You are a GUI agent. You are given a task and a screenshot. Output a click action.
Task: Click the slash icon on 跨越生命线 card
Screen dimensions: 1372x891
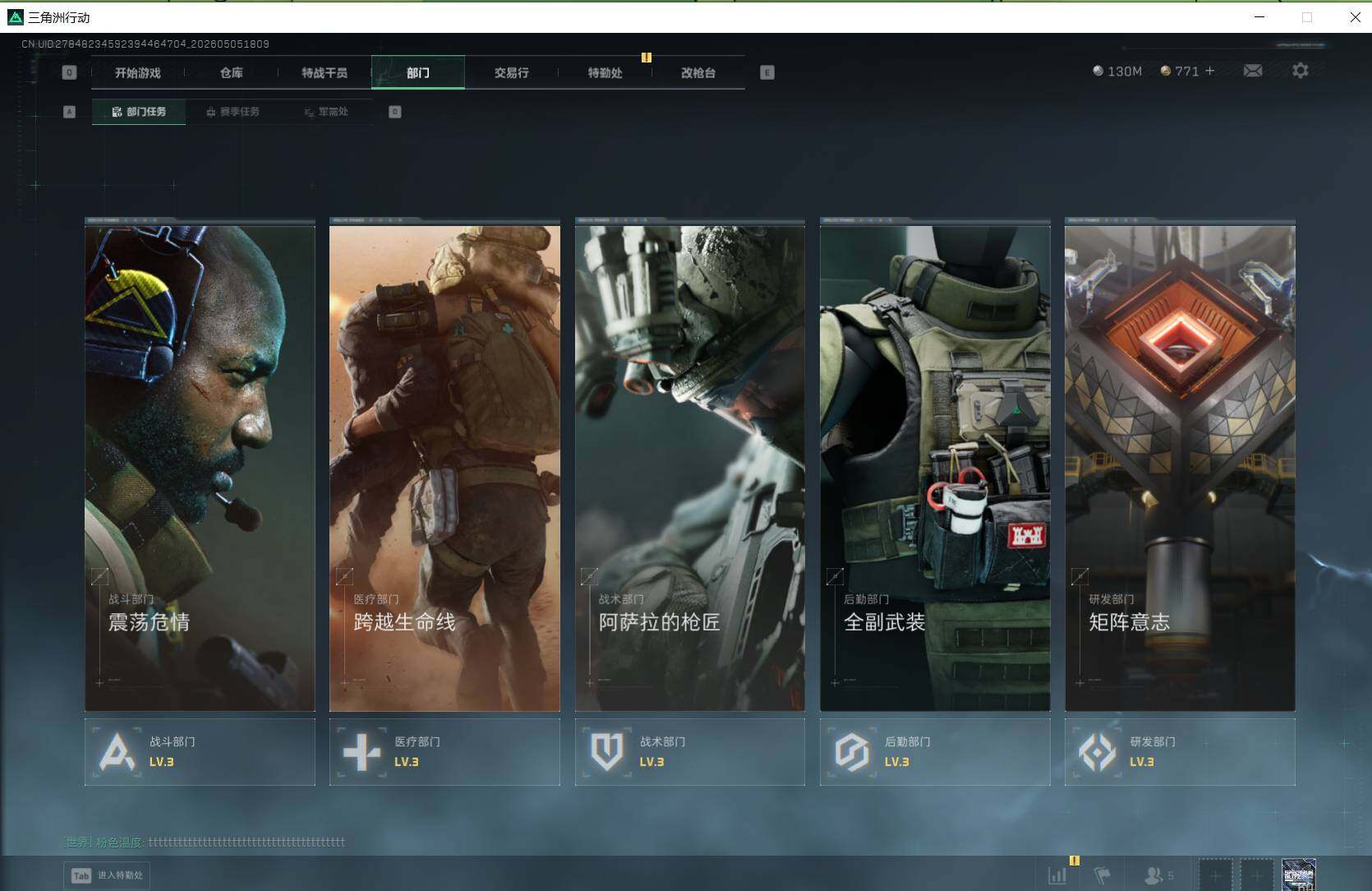344,576
